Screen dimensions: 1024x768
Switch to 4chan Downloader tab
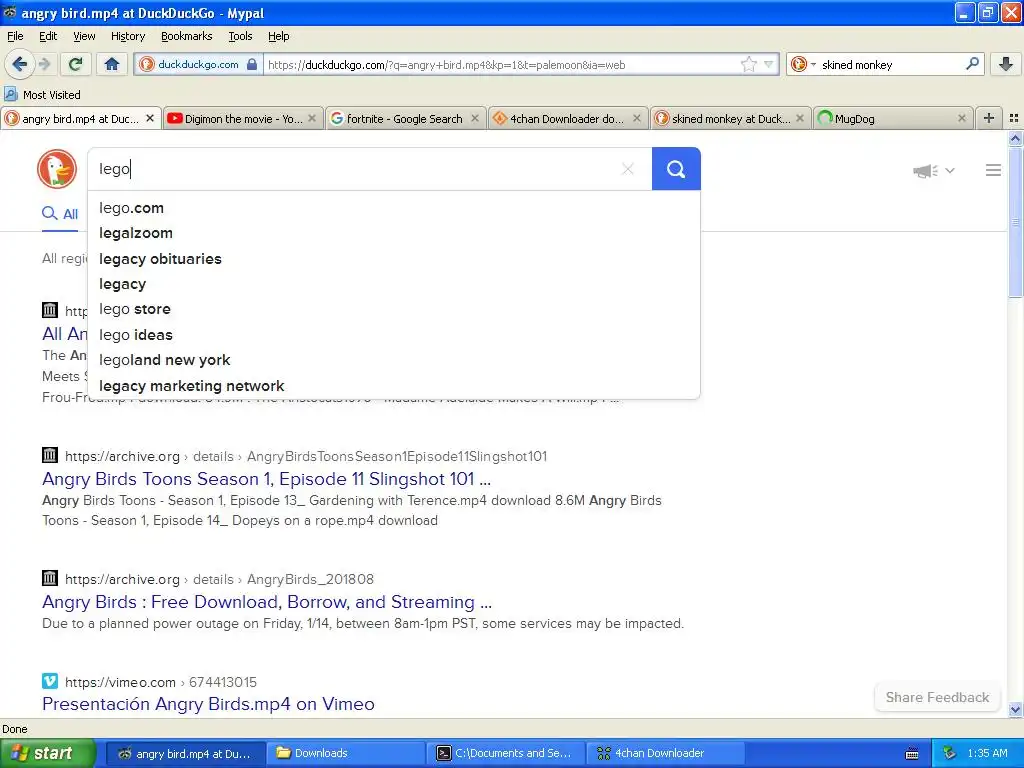(x=568, y=118)
